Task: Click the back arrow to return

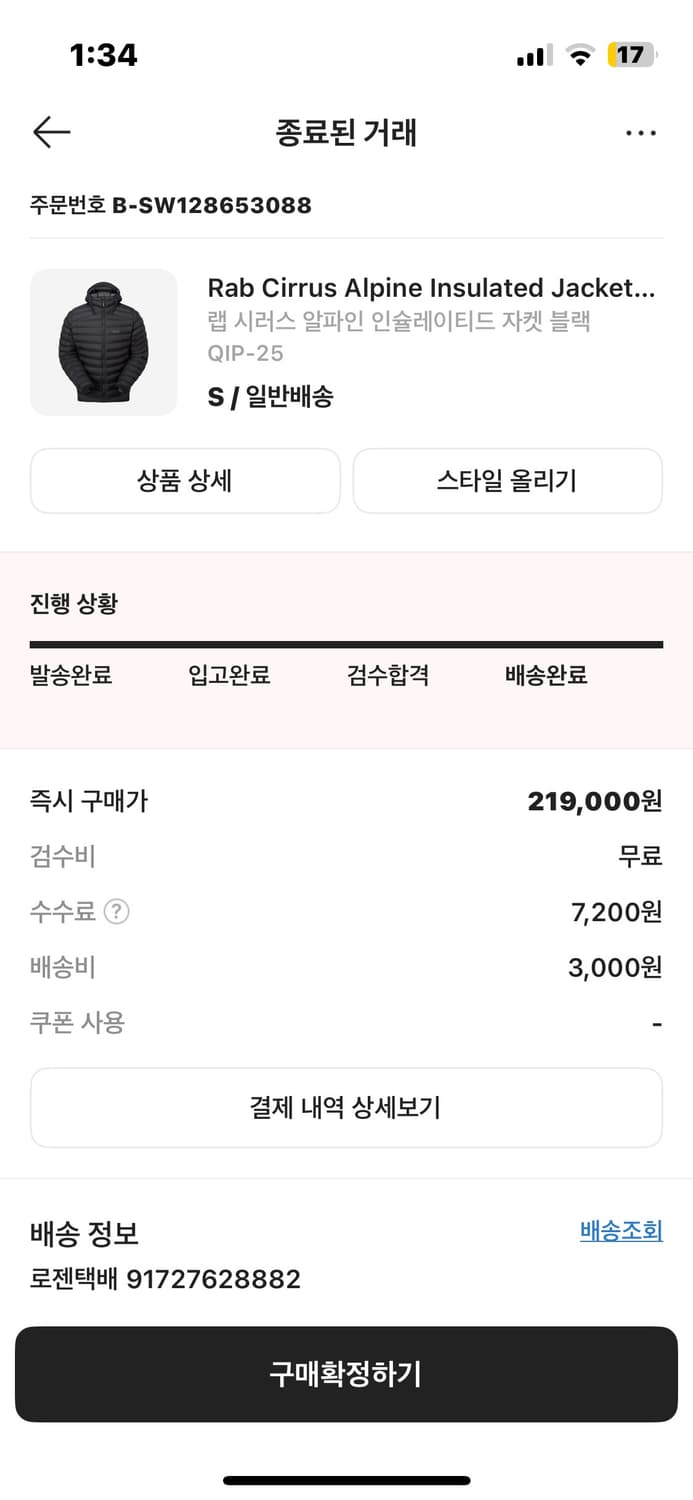Action: click(x=51, y=132)
